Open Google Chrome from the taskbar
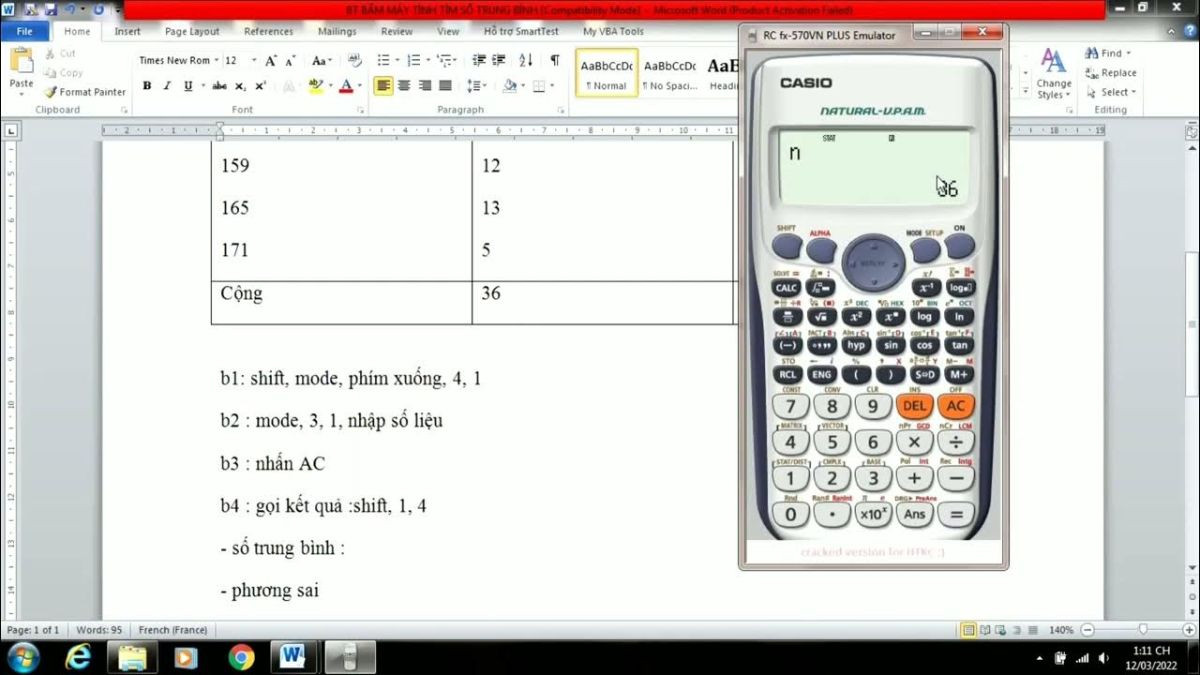The height and width of the screenshot is (675, 1200). (x=241, y=657)
